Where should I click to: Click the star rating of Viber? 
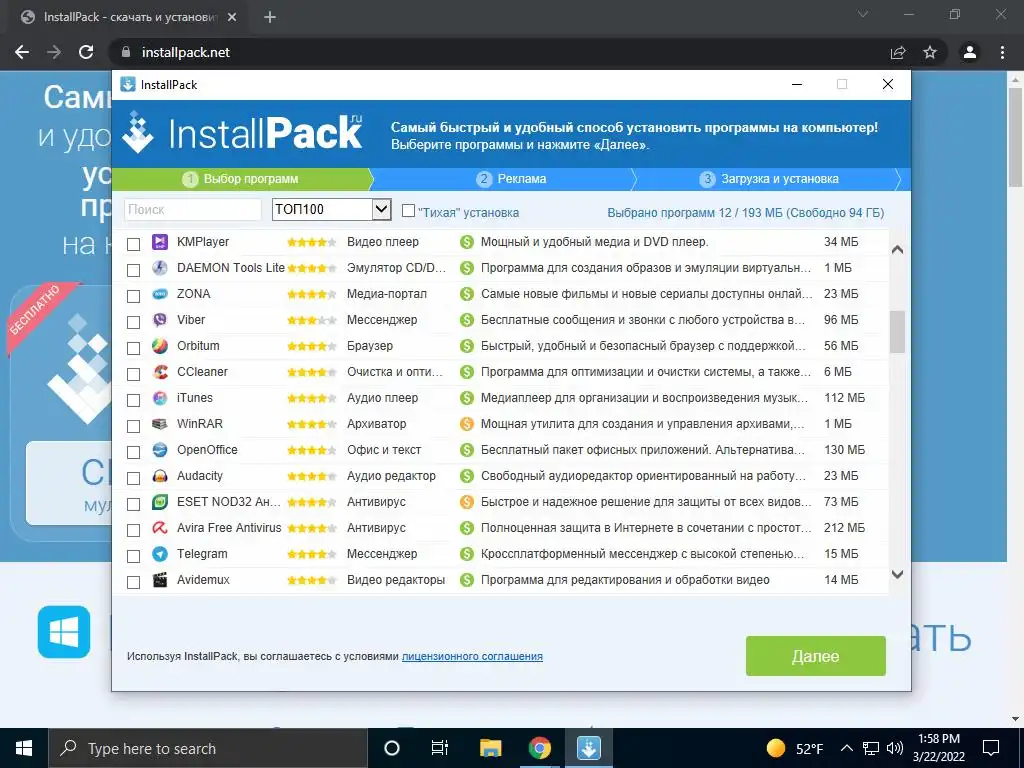pos(312,321)
